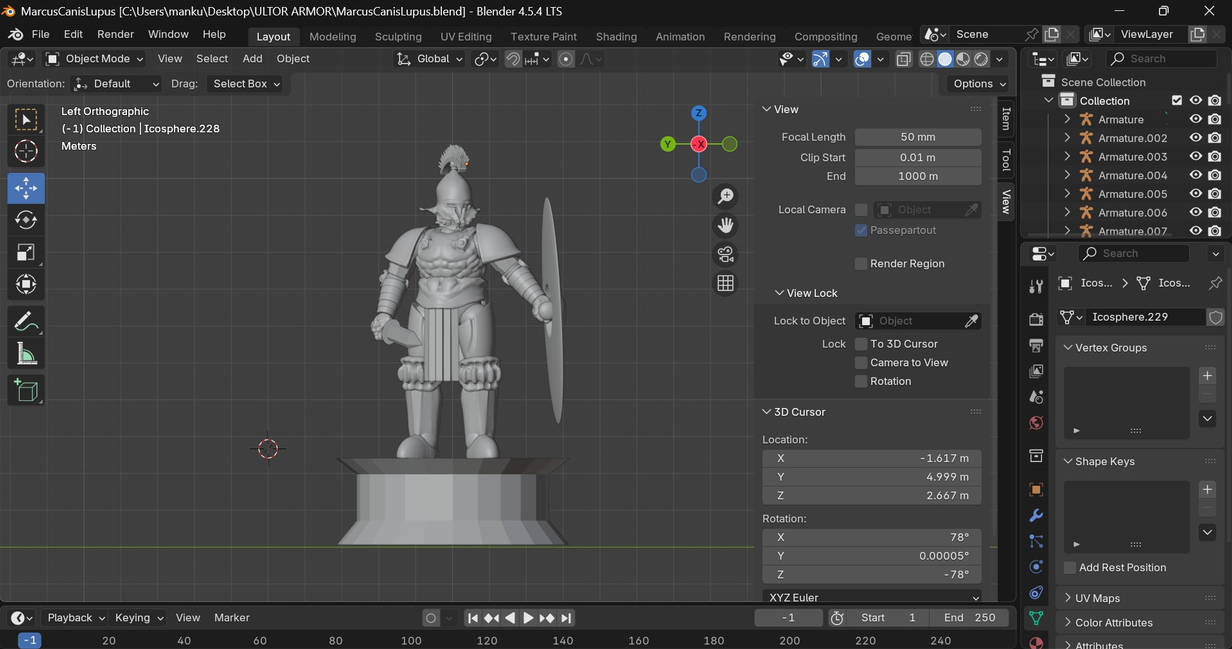Enable Lock To 3D Cursor checkbox
The width and height of the screenshot is (1232, 649).
[861, 344]
